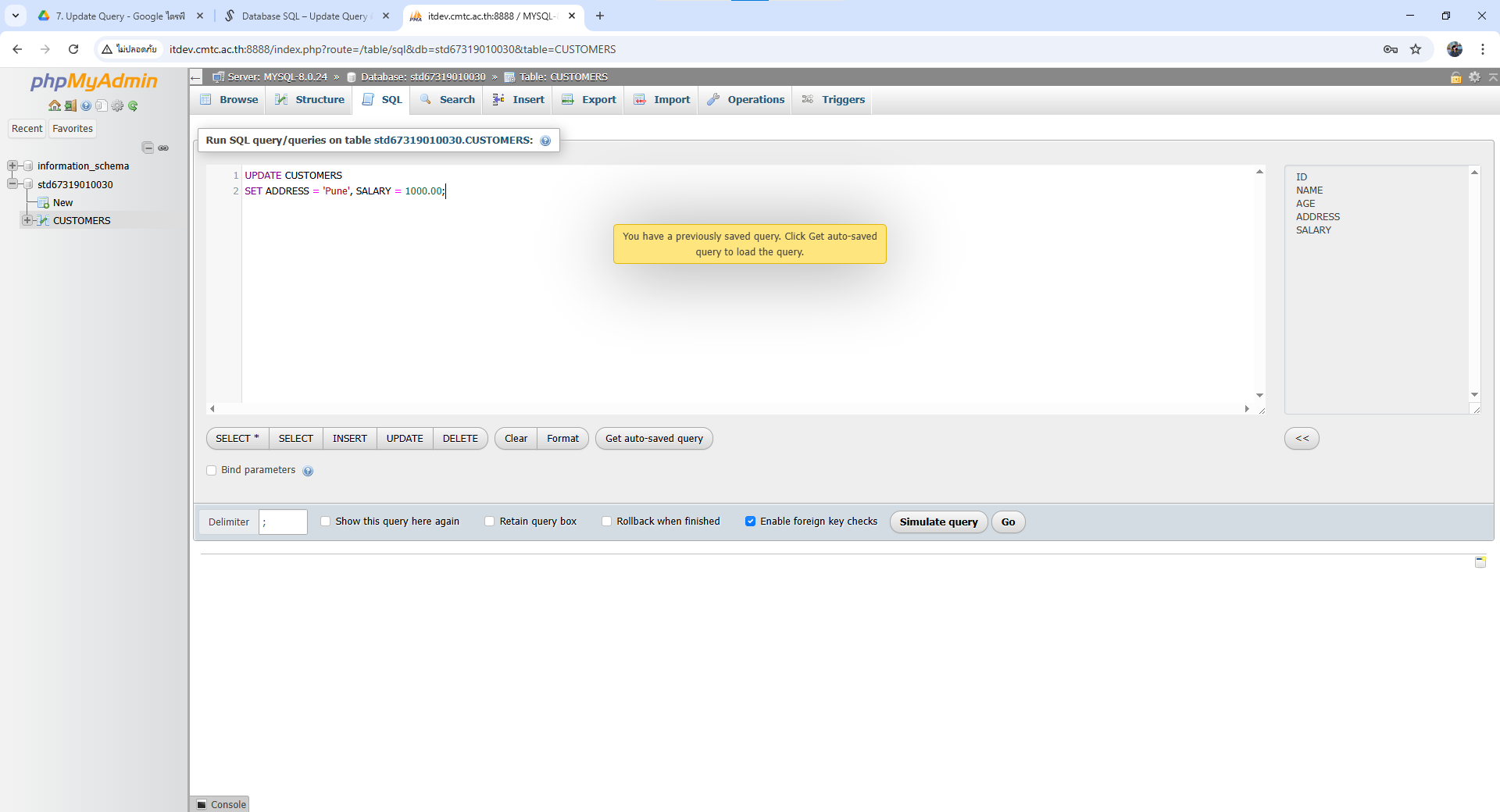Check 'Show this query here again'
Image resolution: width=1500 pixels, height=812 pixels.
point(326,522)
